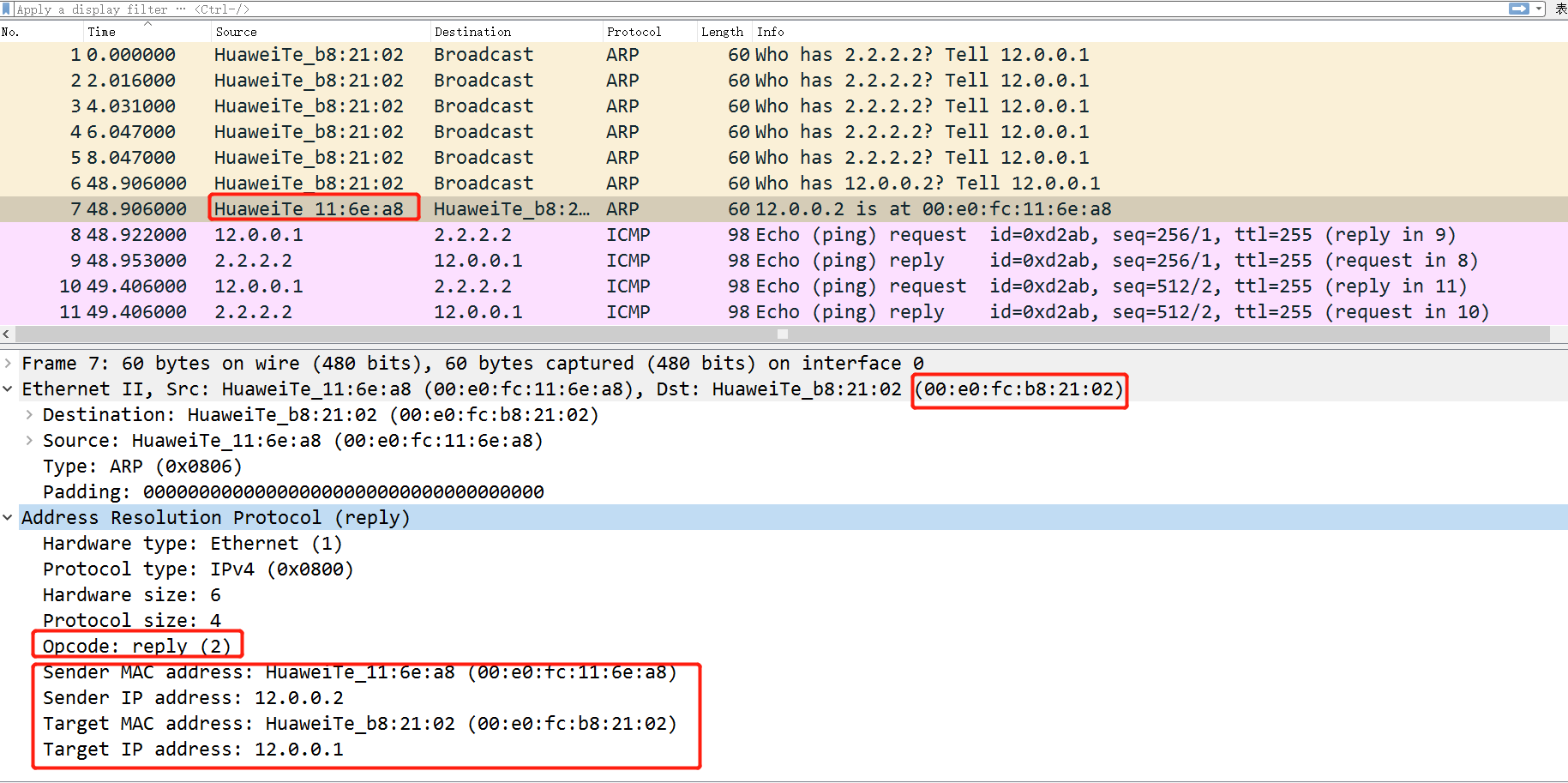Select the Protocol size: 4 field

(132, 621)
